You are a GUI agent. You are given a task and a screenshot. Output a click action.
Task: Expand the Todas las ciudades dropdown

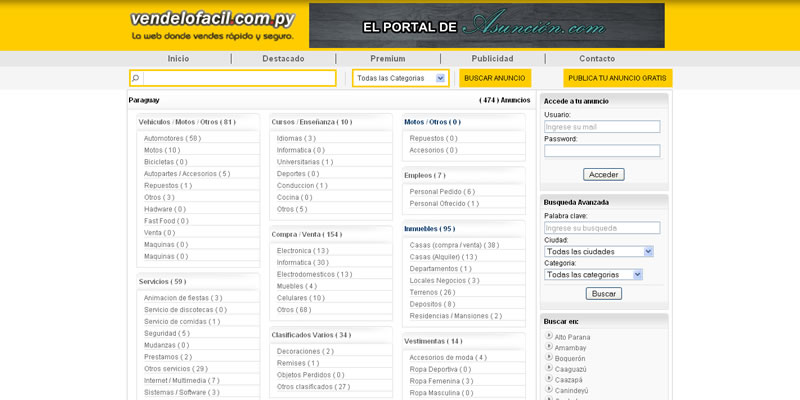click(x=598, y=251)
